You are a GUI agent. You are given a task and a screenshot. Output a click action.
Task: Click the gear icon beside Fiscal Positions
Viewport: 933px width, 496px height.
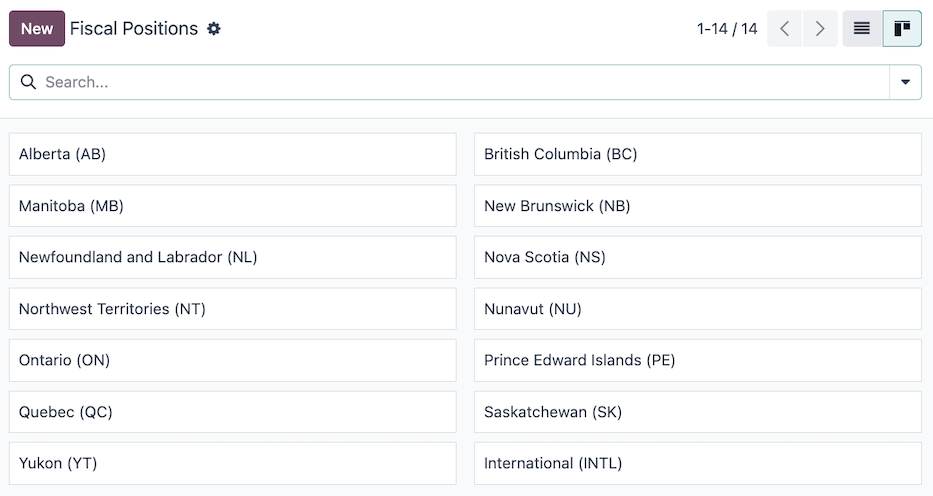tap(213, 29)
